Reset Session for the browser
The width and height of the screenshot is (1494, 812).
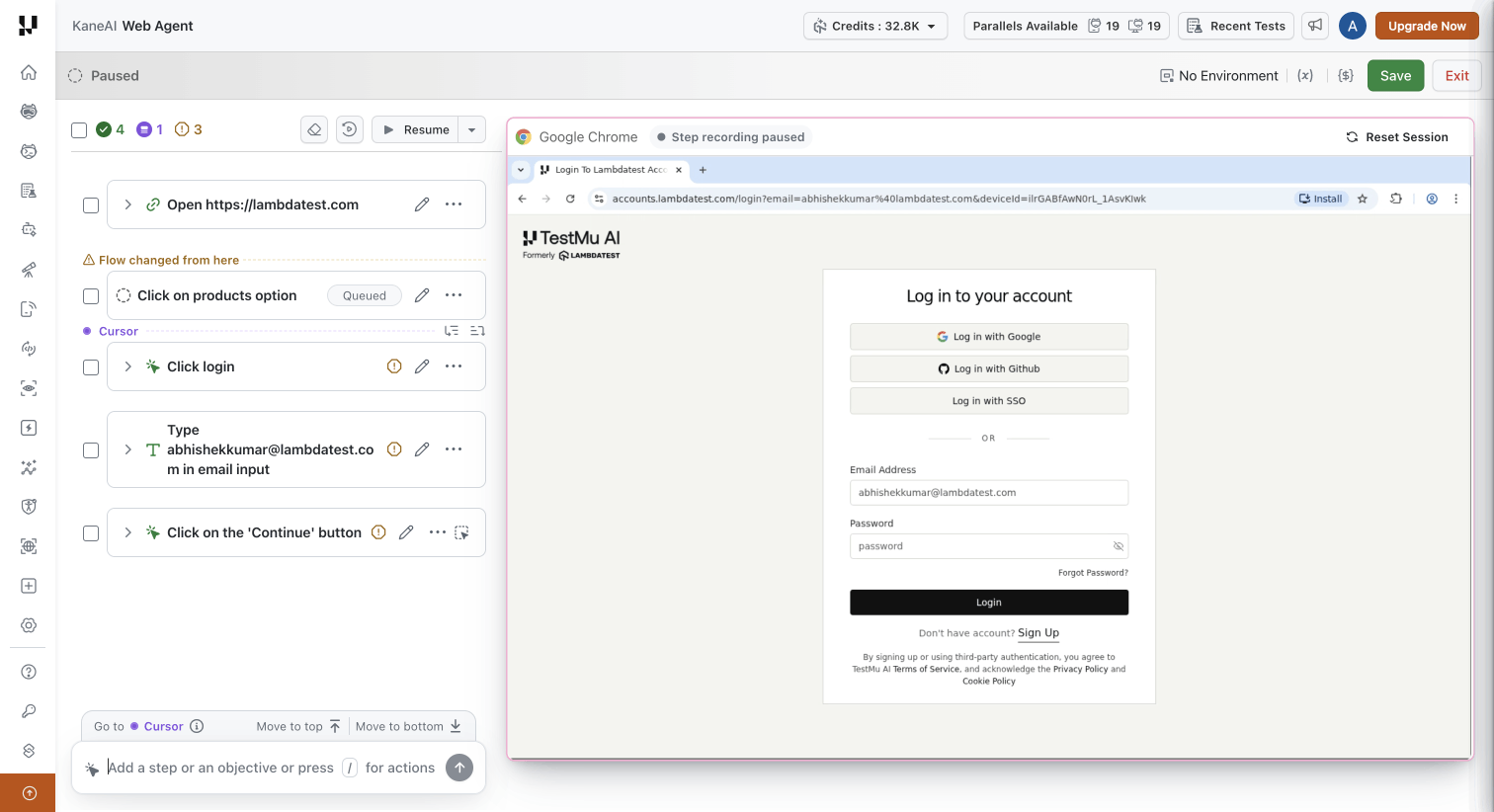[x=1397, y=137]
